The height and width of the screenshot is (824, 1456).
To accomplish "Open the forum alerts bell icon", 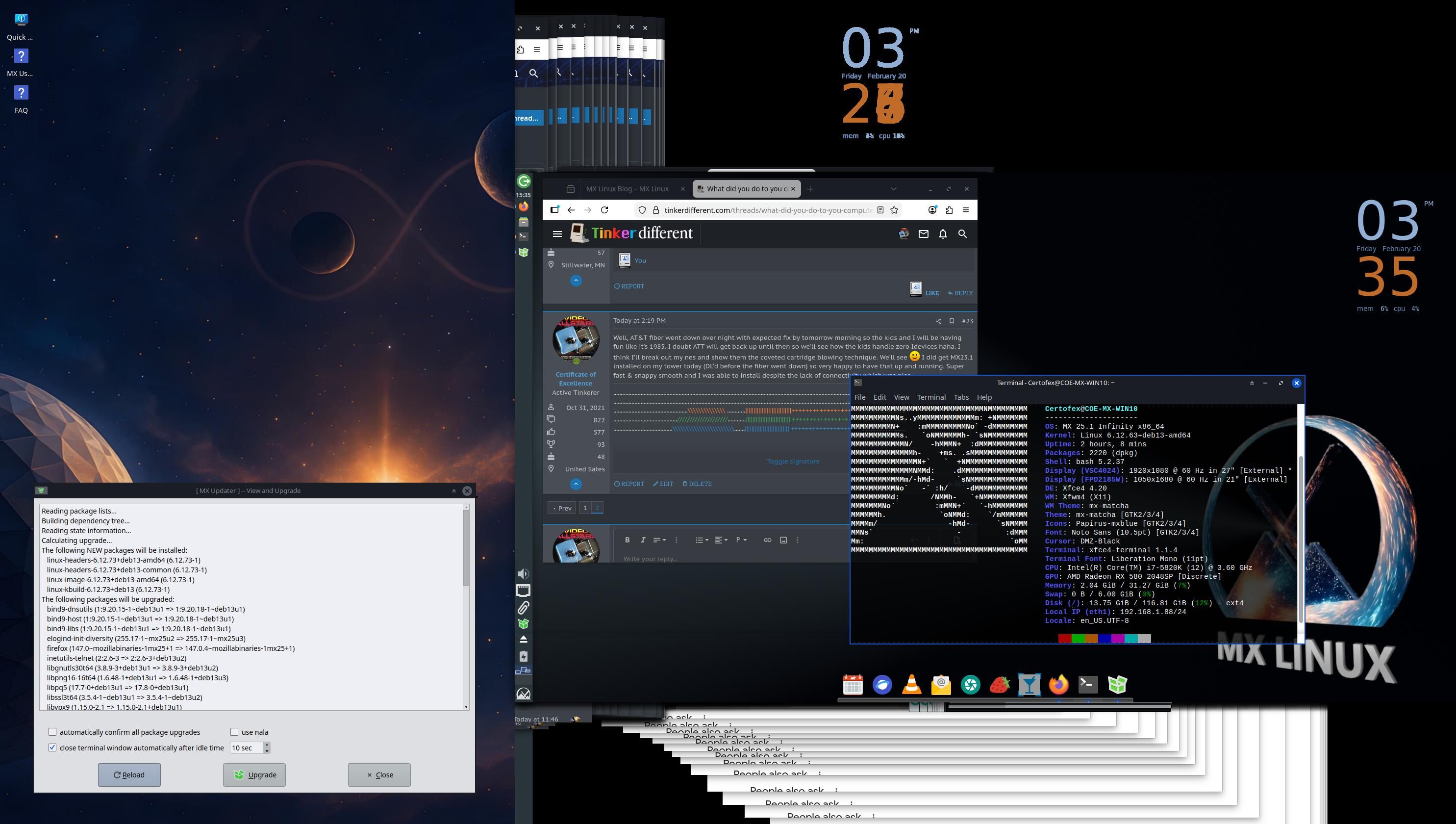I will (x=942, y=234).
